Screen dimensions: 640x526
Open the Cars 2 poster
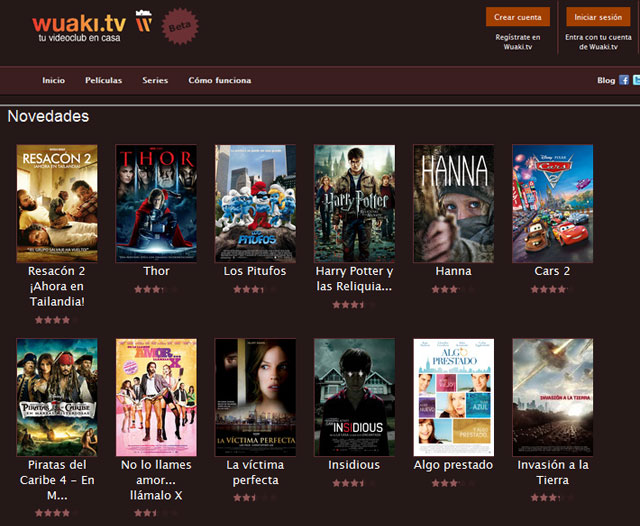tap(553, 203)
